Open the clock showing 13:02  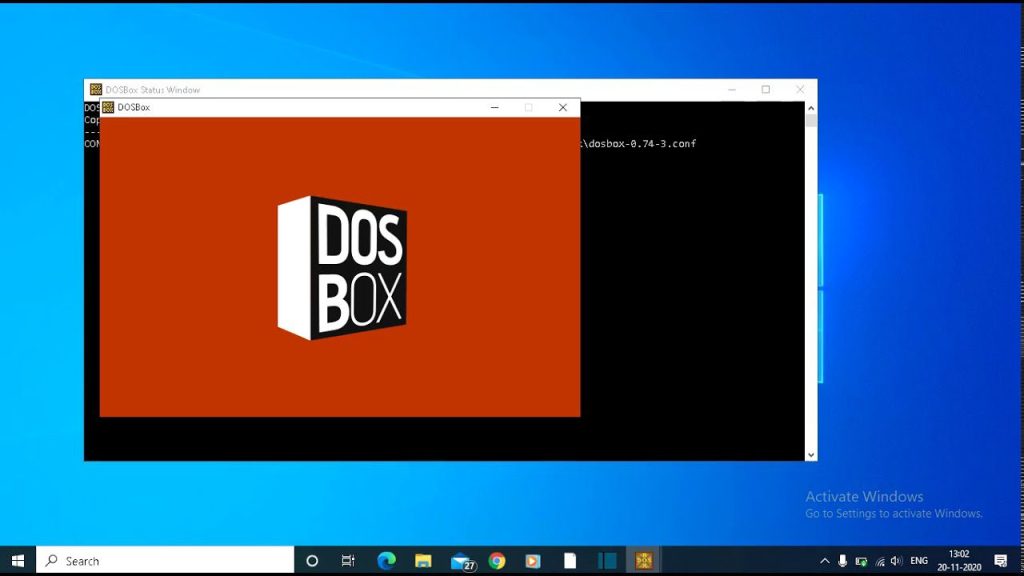point(958,560)
